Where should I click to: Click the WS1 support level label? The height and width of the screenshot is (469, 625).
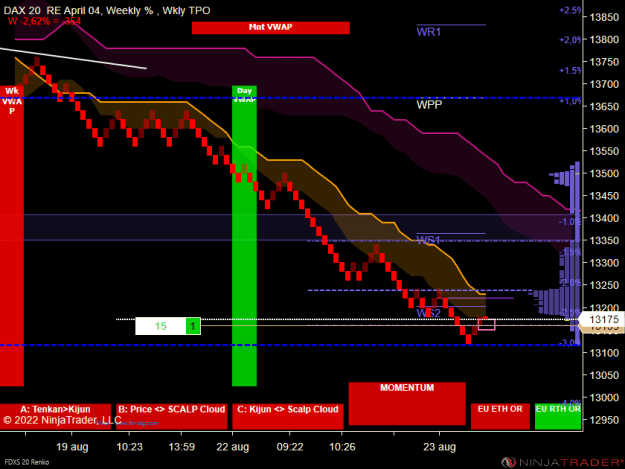[428, 240]
